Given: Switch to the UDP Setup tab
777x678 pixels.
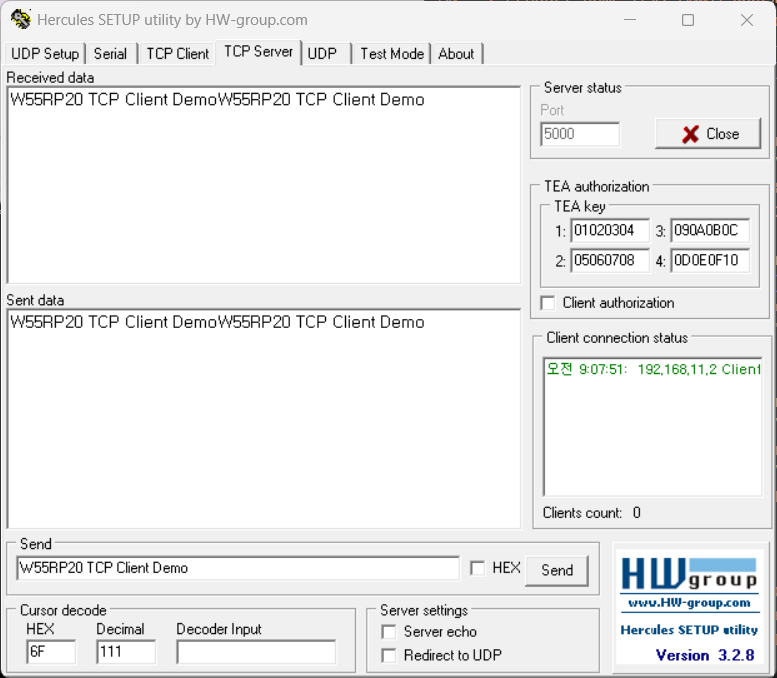Looking at the screenshot, I should [45, 54].
